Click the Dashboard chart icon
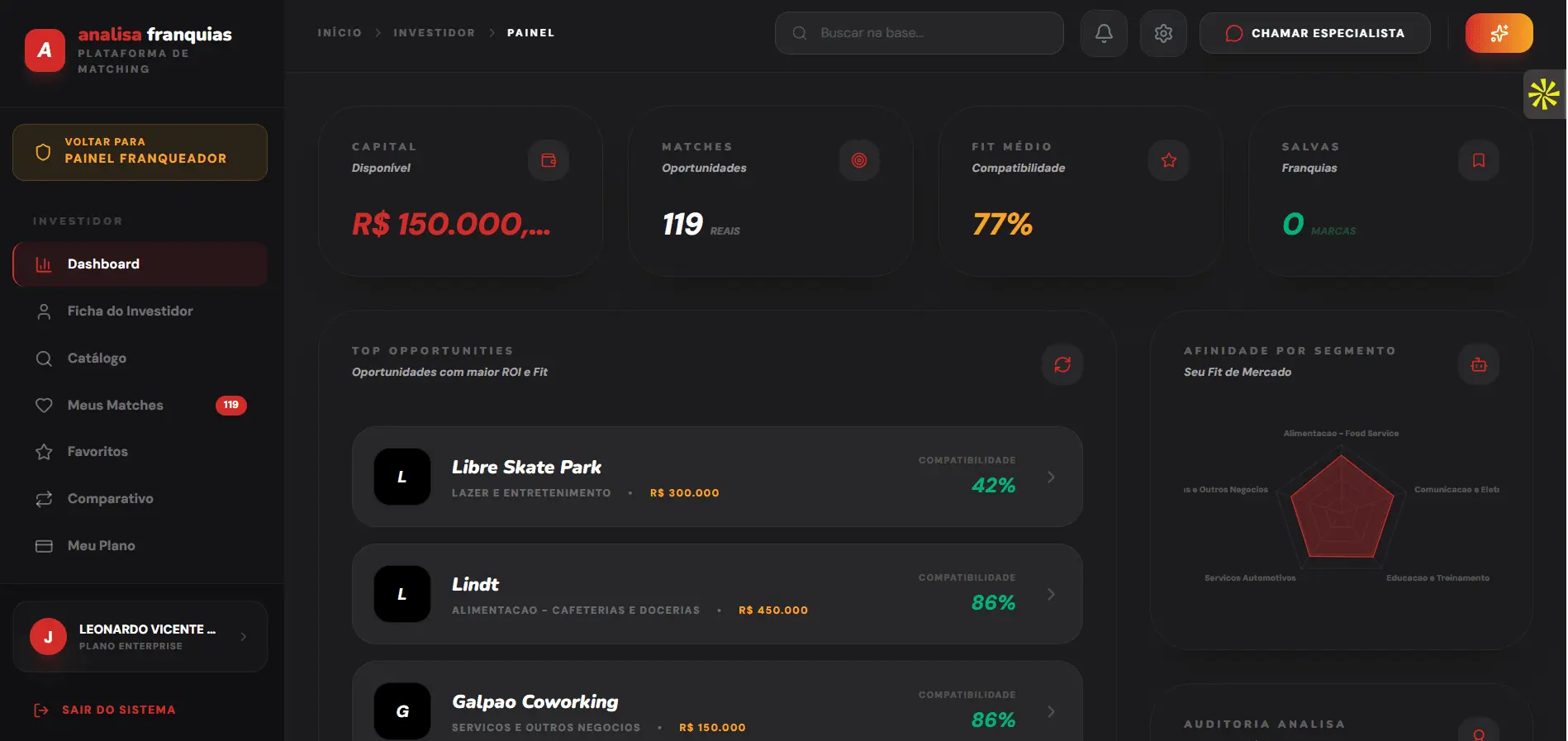 click(x=44, y=264)
